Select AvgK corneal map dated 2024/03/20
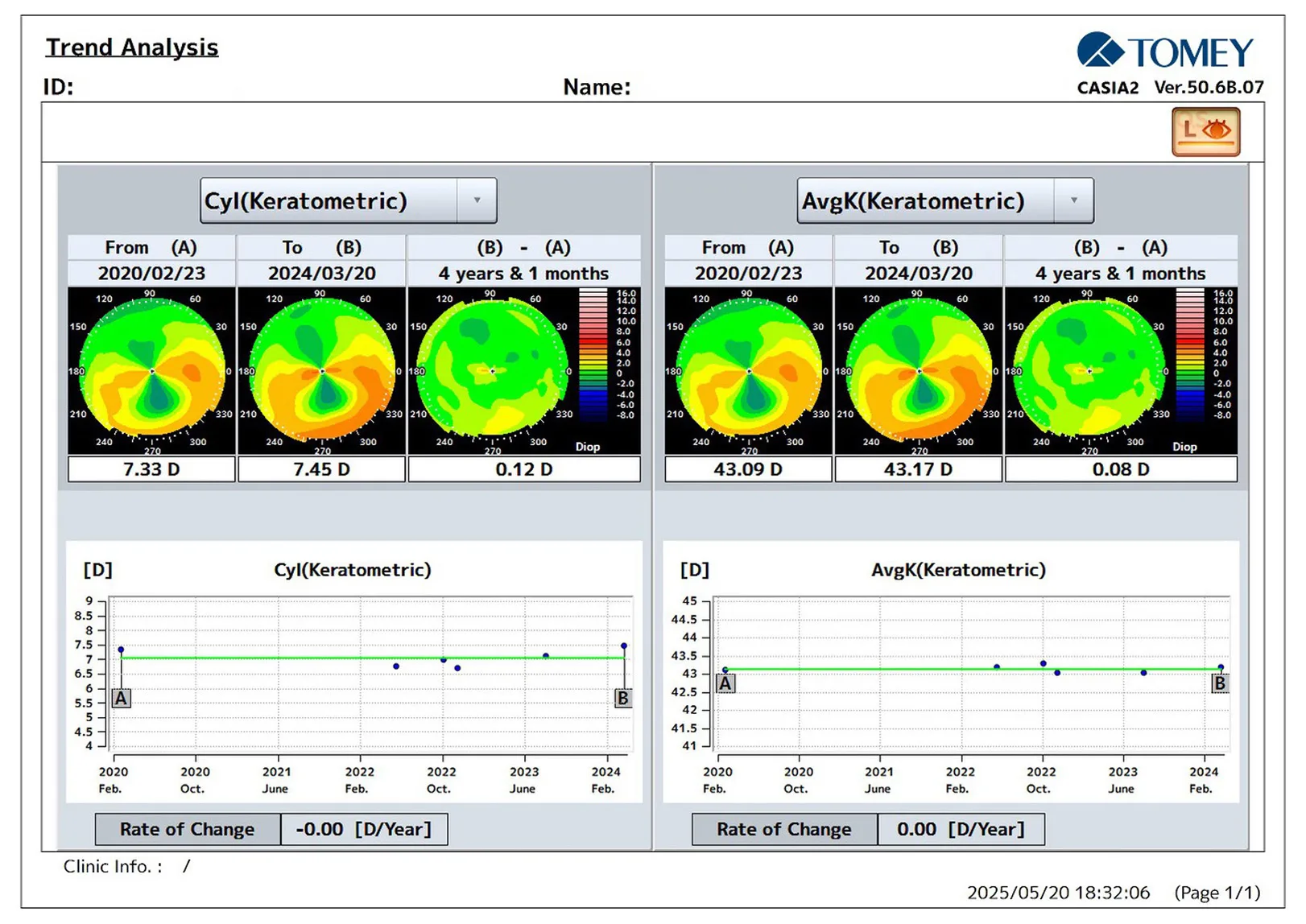The image size is (1306, 924). click(x=919, y=371)
